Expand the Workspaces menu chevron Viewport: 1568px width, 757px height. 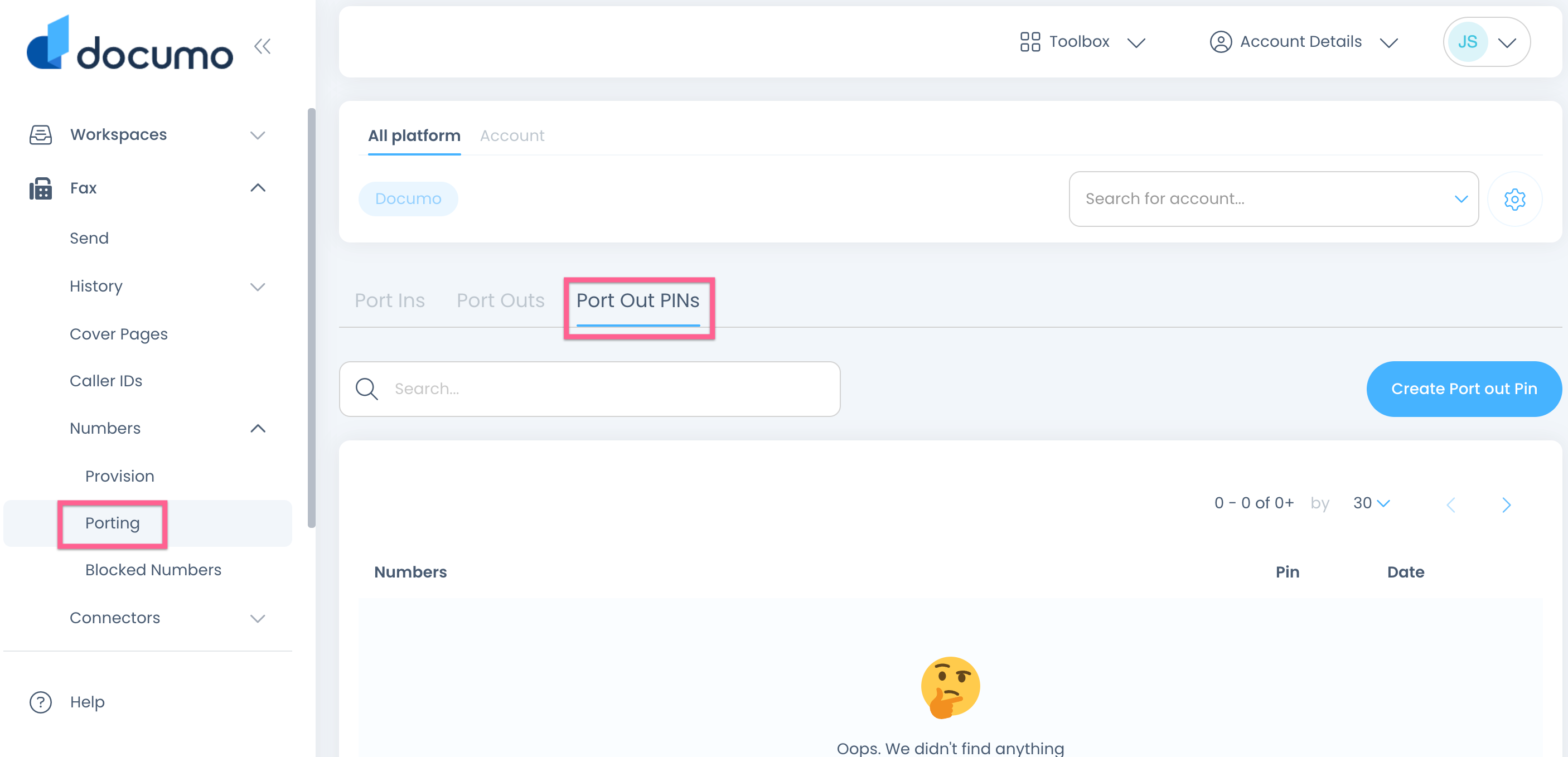click(258, 134)
